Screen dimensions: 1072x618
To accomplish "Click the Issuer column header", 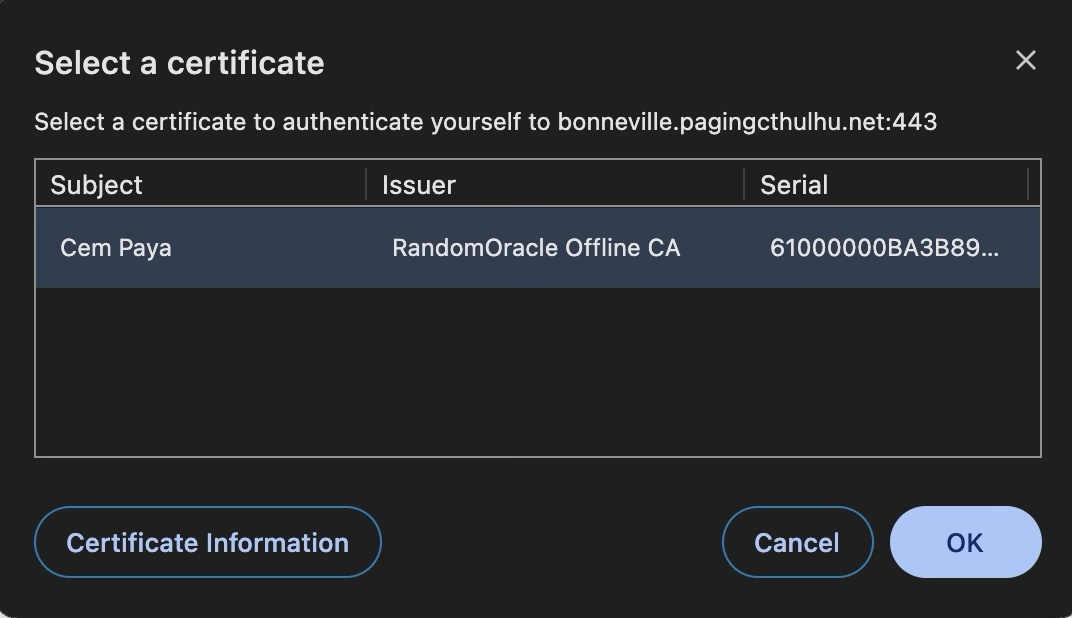I will click(x=418, y=185).
